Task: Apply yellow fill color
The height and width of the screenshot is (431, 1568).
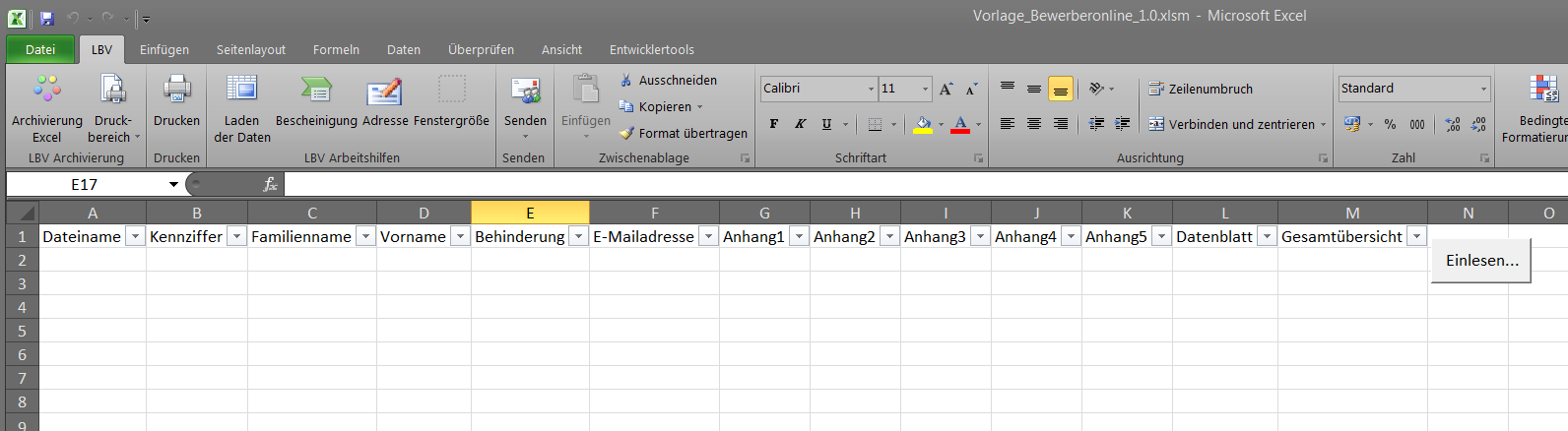Action: pos(923,124)
